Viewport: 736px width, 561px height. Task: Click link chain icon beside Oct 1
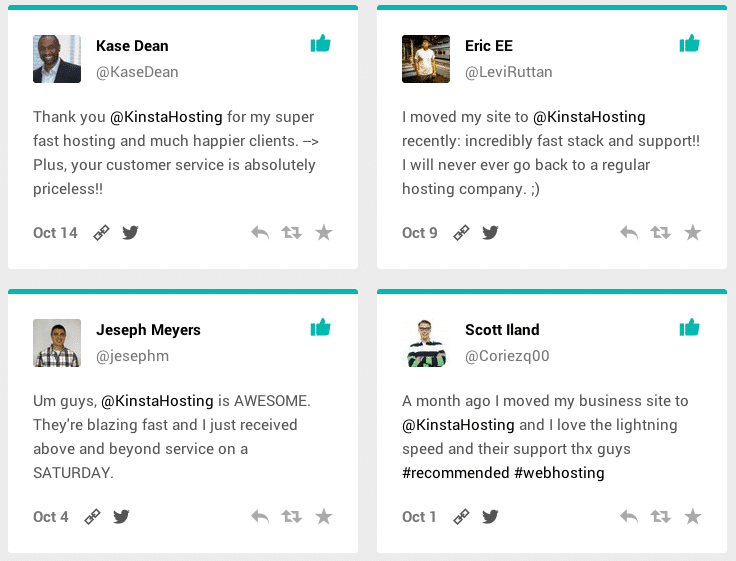461,516
